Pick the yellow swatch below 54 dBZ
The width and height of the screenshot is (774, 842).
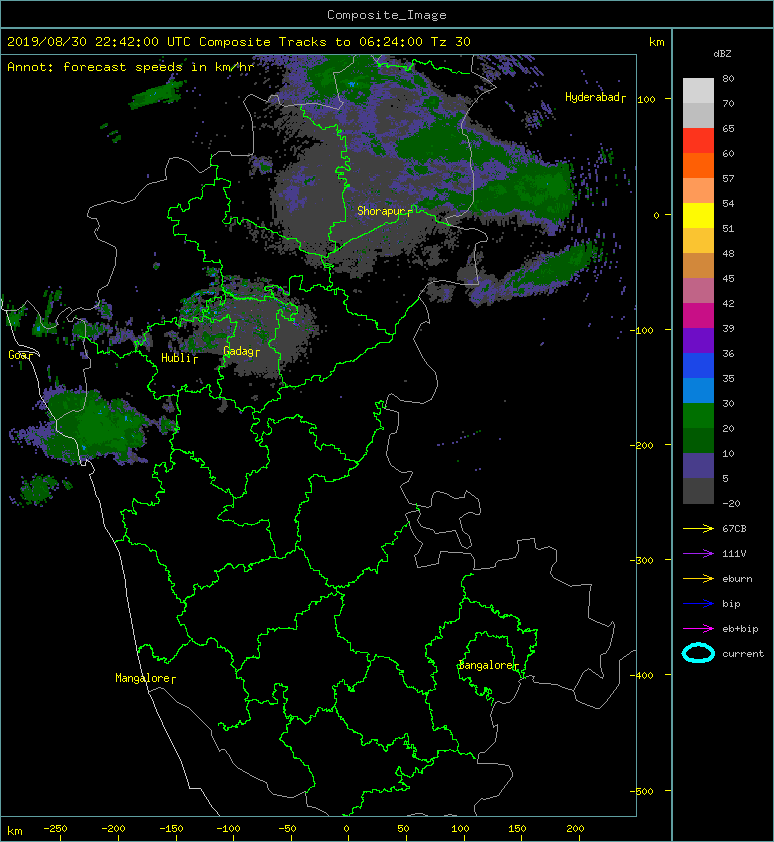698,215
